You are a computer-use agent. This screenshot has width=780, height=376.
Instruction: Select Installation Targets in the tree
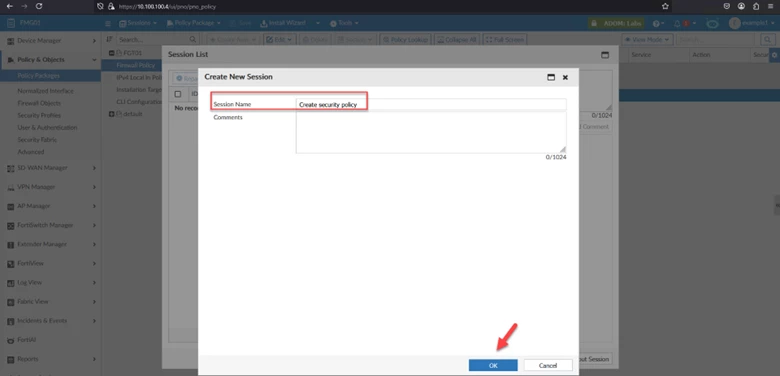click(x=139, y=90)
